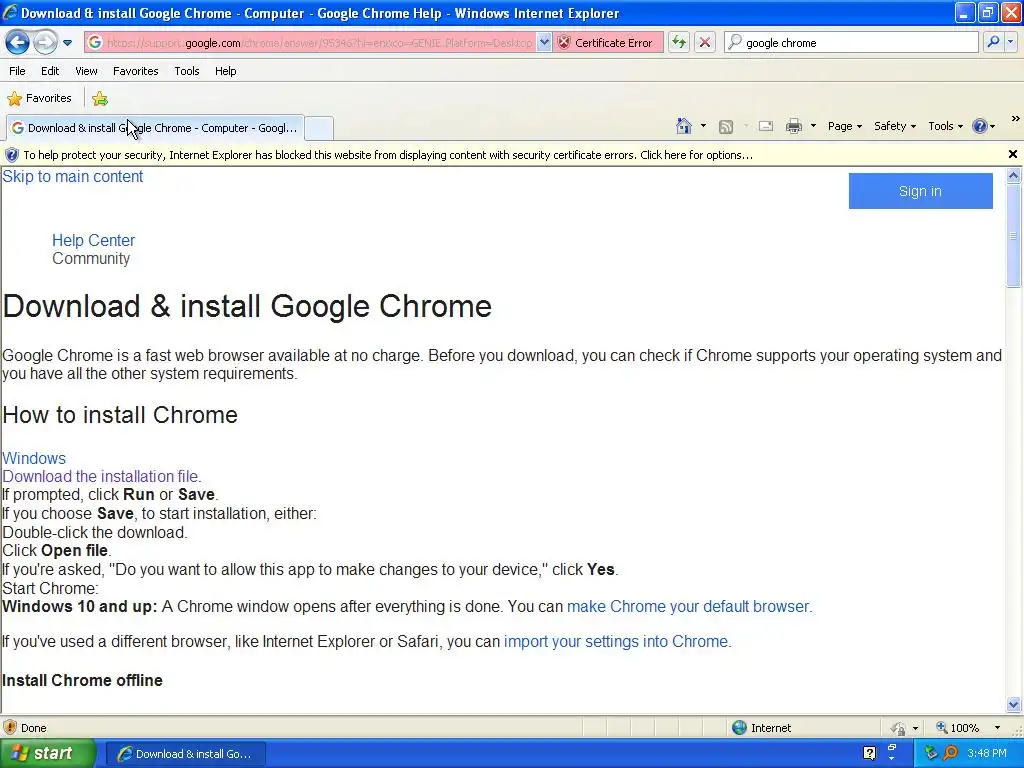Click the Download & install Google Chrome heading
1024x768 pixels.
pos(247,306)
